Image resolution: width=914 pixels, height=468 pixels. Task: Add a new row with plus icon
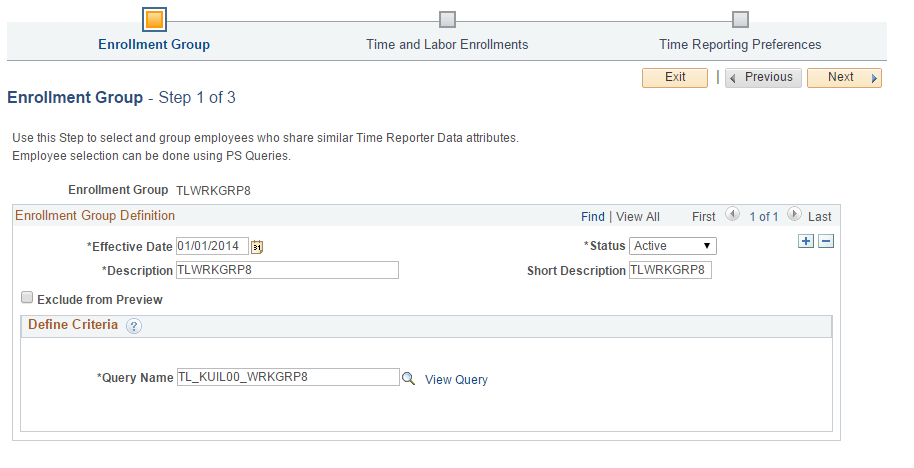point(806,241)
